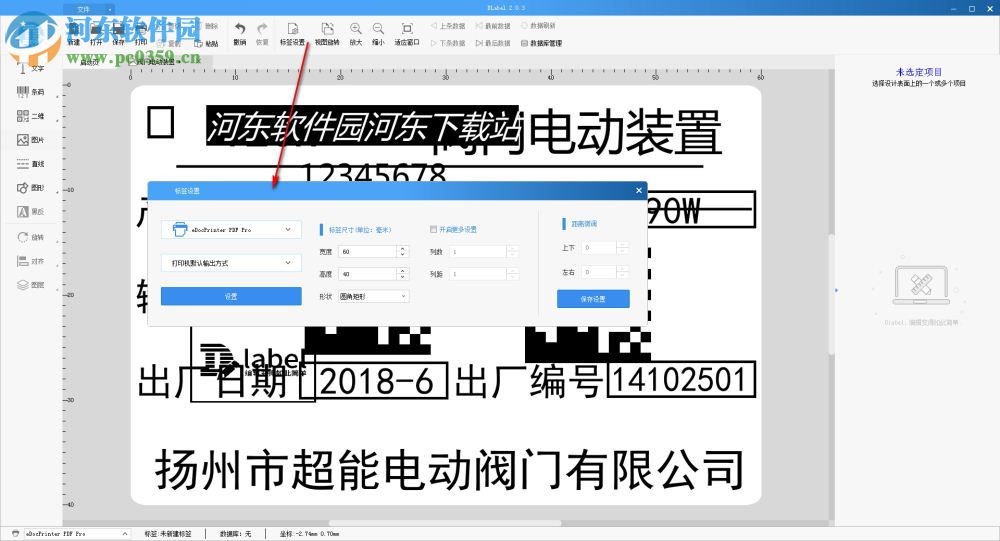Click the 设置 button in dialog

point(231,297)
